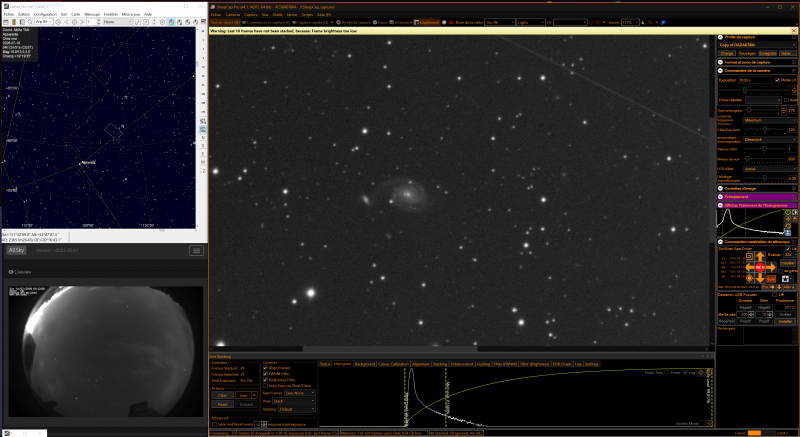
Task: Click the magnifier icon in the Cartes du Ciel toolbar
Action: (30, 22)
